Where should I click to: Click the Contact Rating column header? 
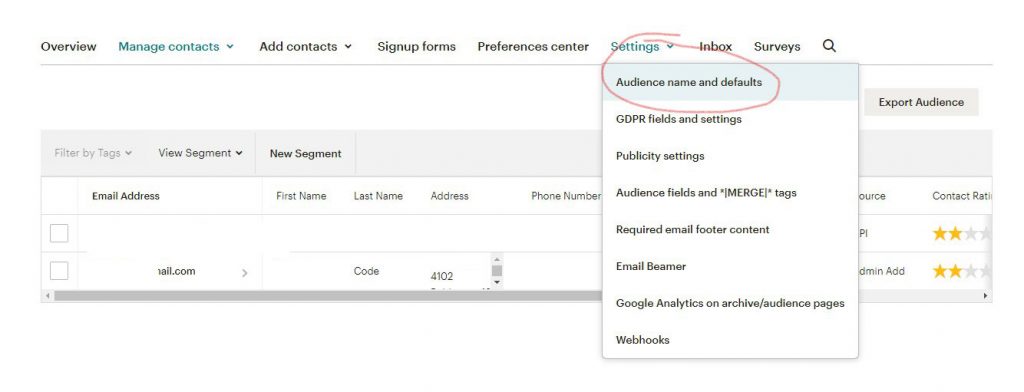pyautogui.click(x=962, y=196)
